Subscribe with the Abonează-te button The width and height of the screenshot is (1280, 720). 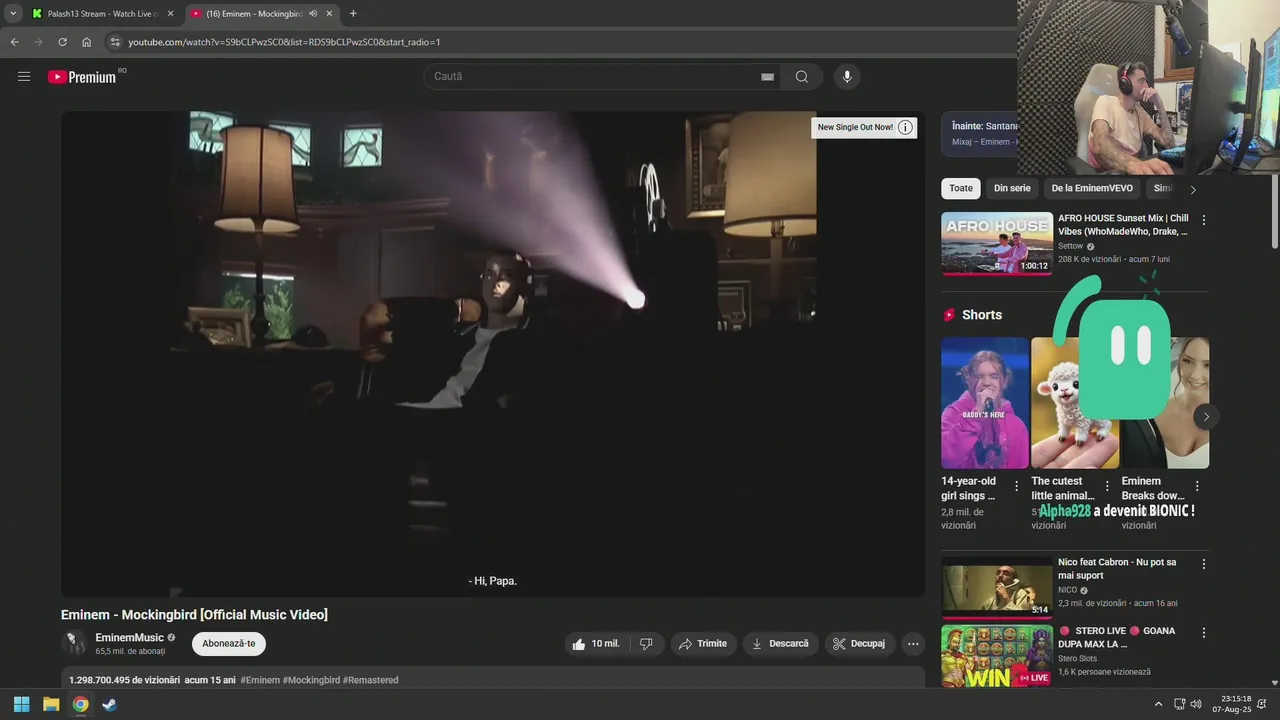pyautogui.click(x=229, y=643)
